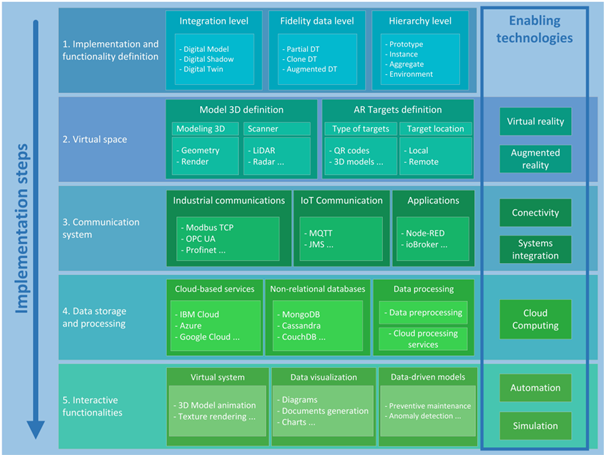This screenshot has height=455, width=604.
Task: Click the Remote entry
Action: tap(421, 162)
